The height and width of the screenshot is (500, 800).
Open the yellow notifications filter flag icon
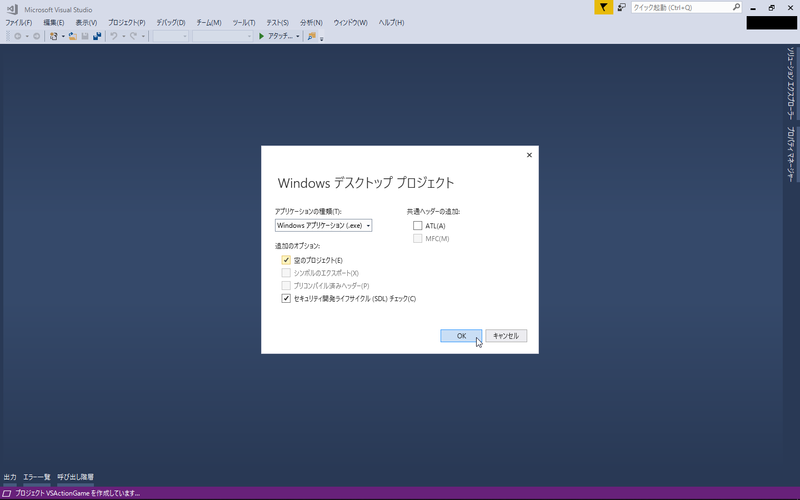pos(604,7)
